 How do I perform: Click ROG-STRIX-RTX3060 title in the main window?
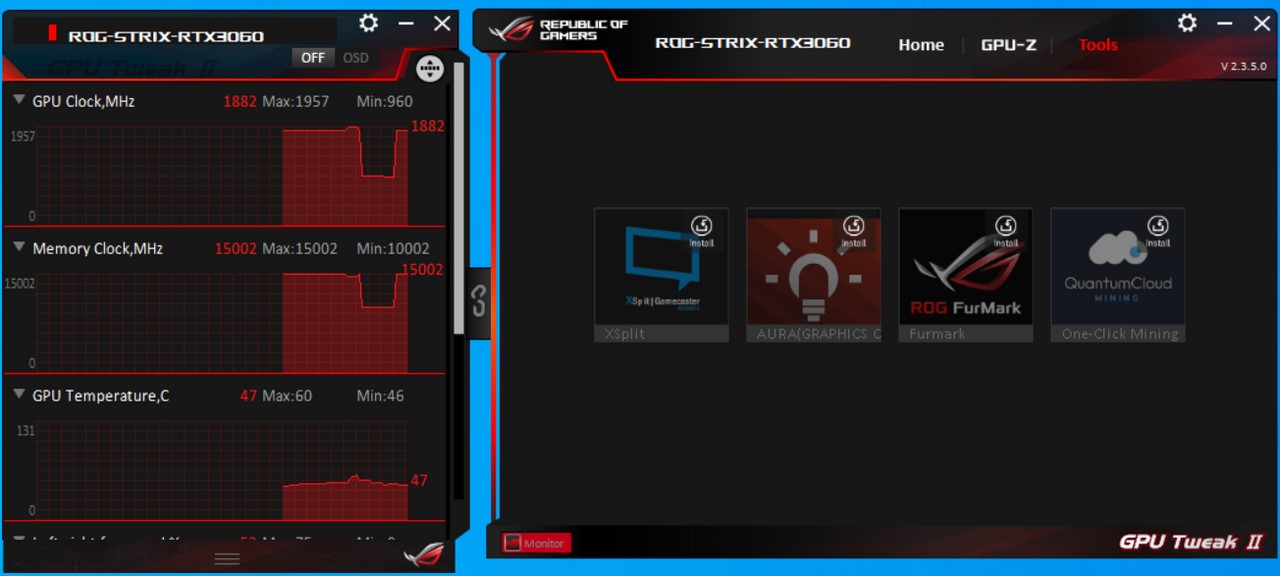click(753, 42)
